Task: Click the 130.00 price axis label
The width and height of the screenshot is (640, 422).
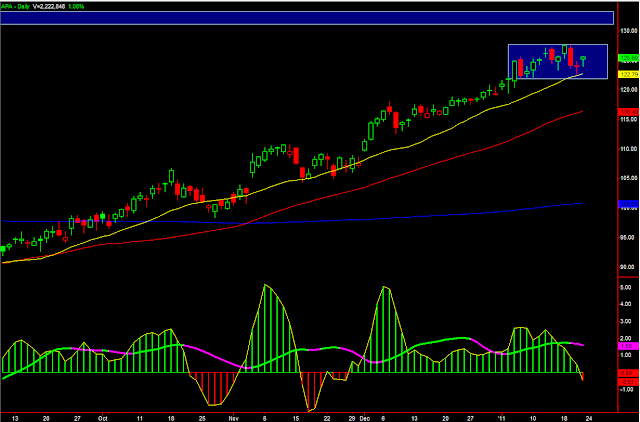Action: [629, 31]
